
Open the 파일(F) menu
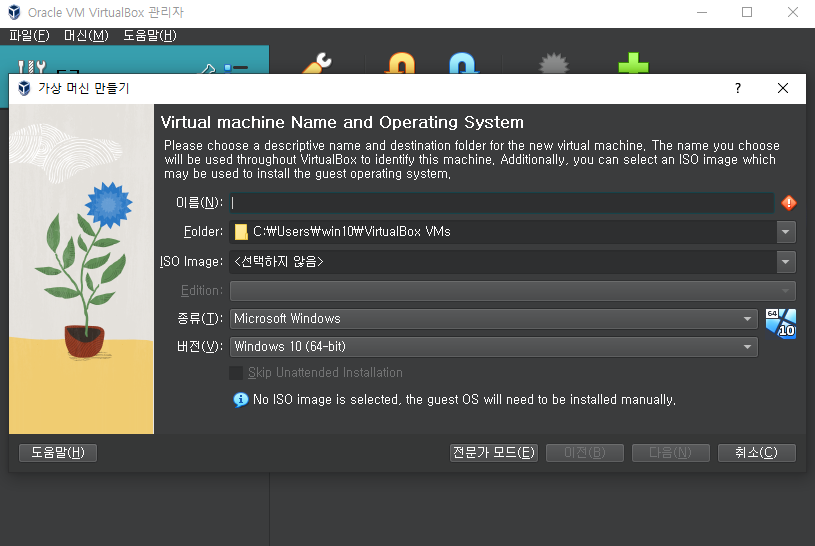(x=29, y=36)
